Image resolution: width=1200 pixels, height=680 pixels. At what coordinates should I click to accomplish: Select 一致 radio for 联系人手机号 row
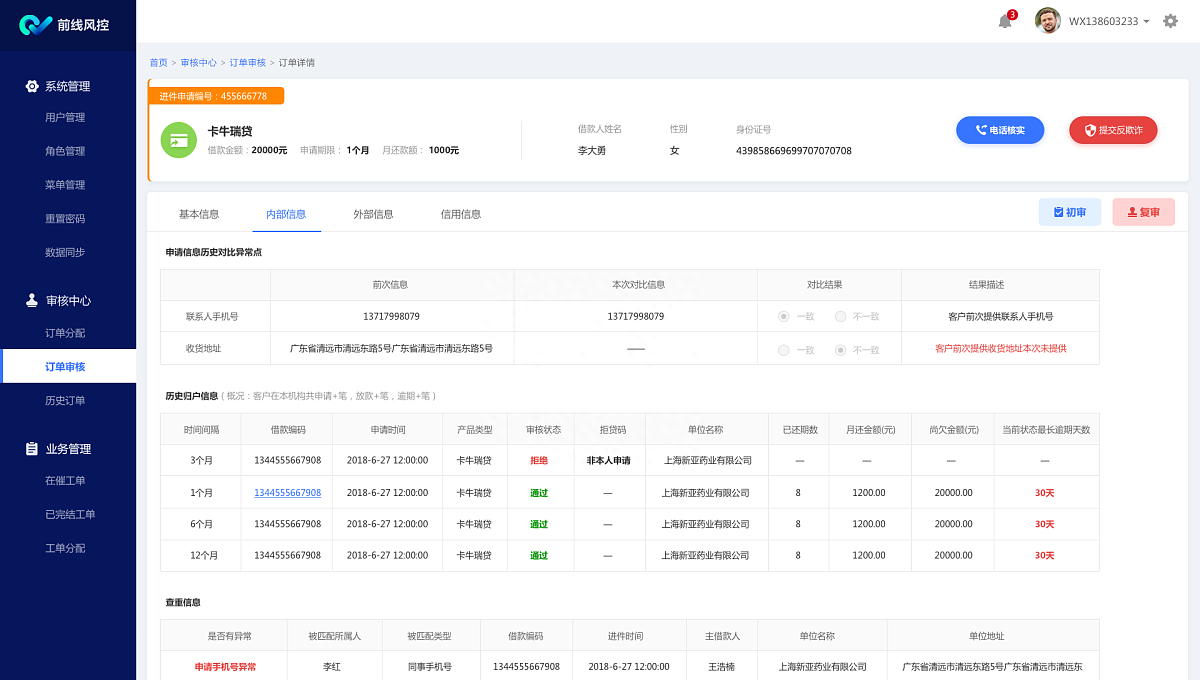pos(783,316)
